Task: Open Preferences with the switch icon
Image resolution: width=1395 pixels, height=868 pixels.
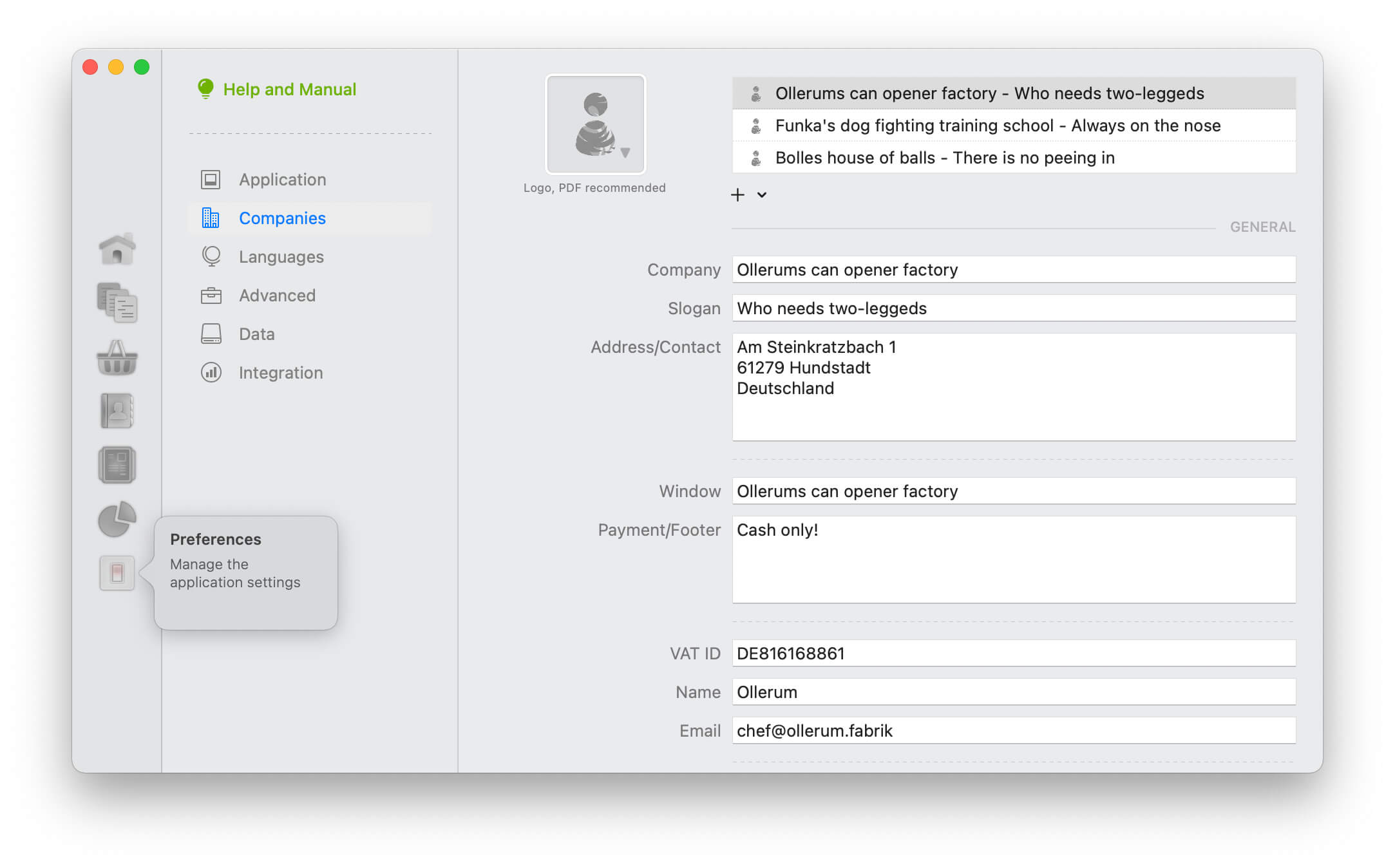Action: 117,573
